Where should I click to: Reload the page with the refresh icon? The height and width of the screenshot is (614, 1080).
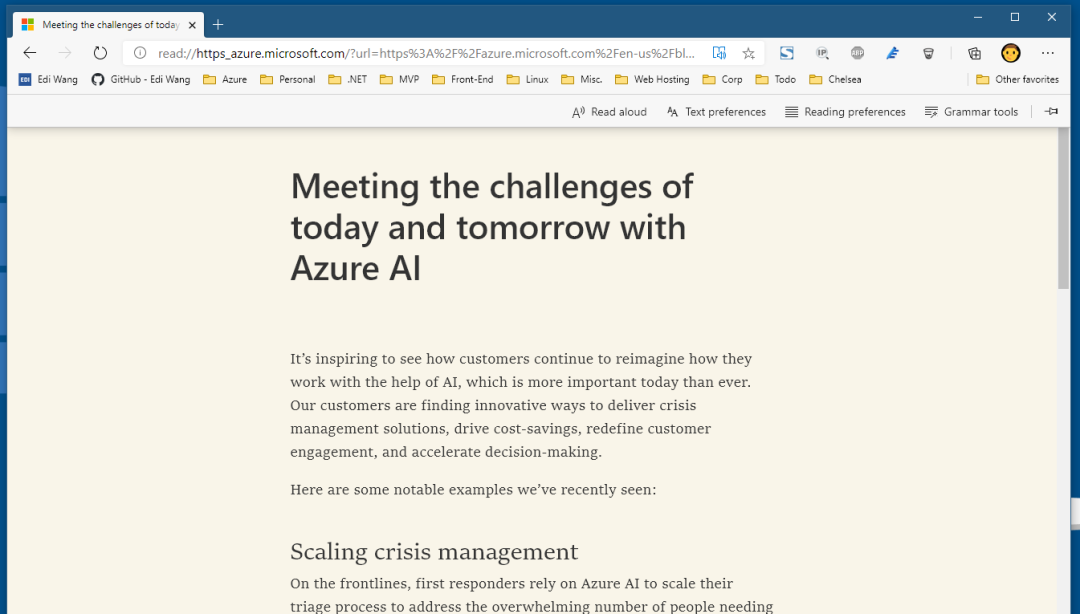101,53
